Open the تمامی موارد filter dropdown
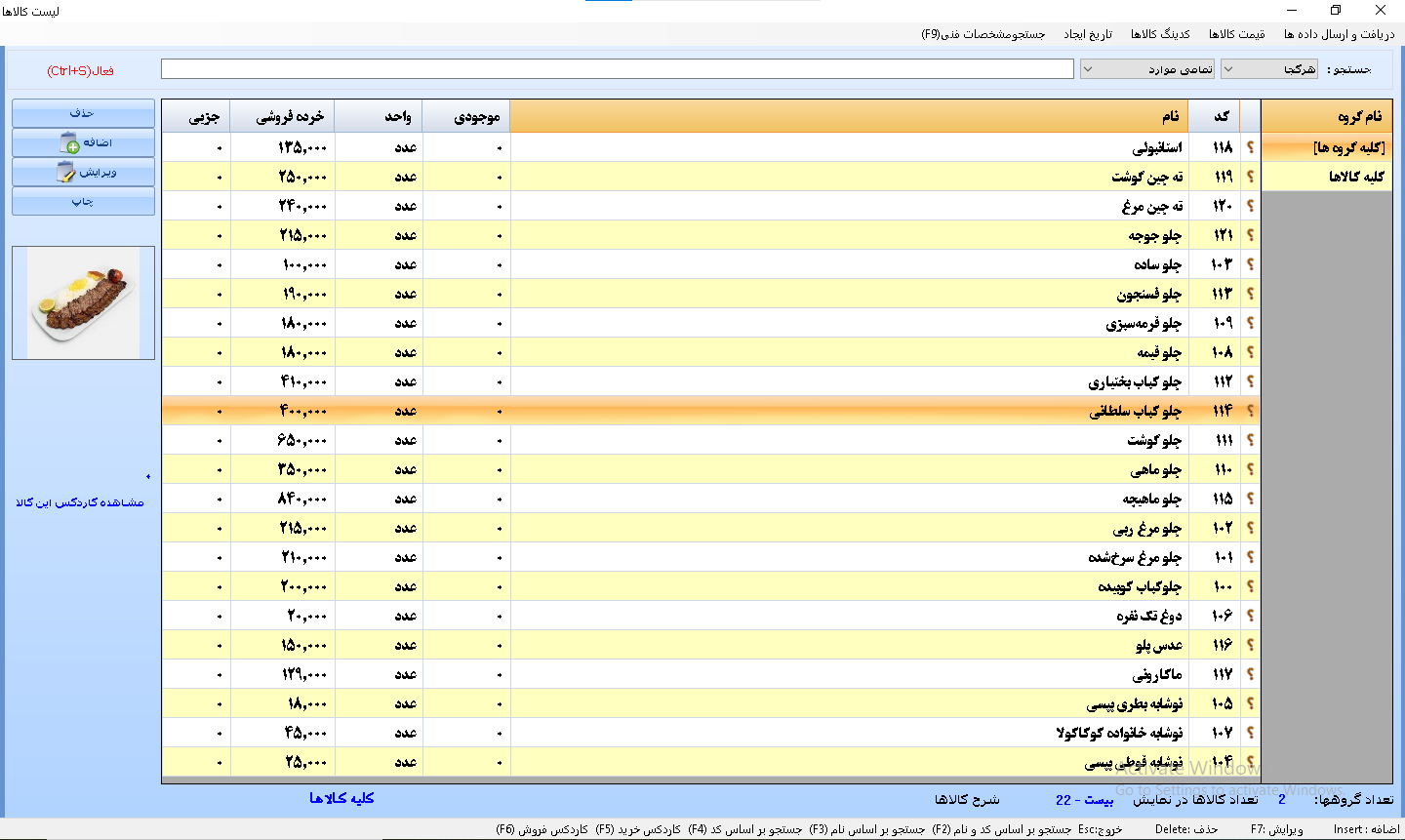The height and width of the screenshot is (840, 1405). 1086,68
